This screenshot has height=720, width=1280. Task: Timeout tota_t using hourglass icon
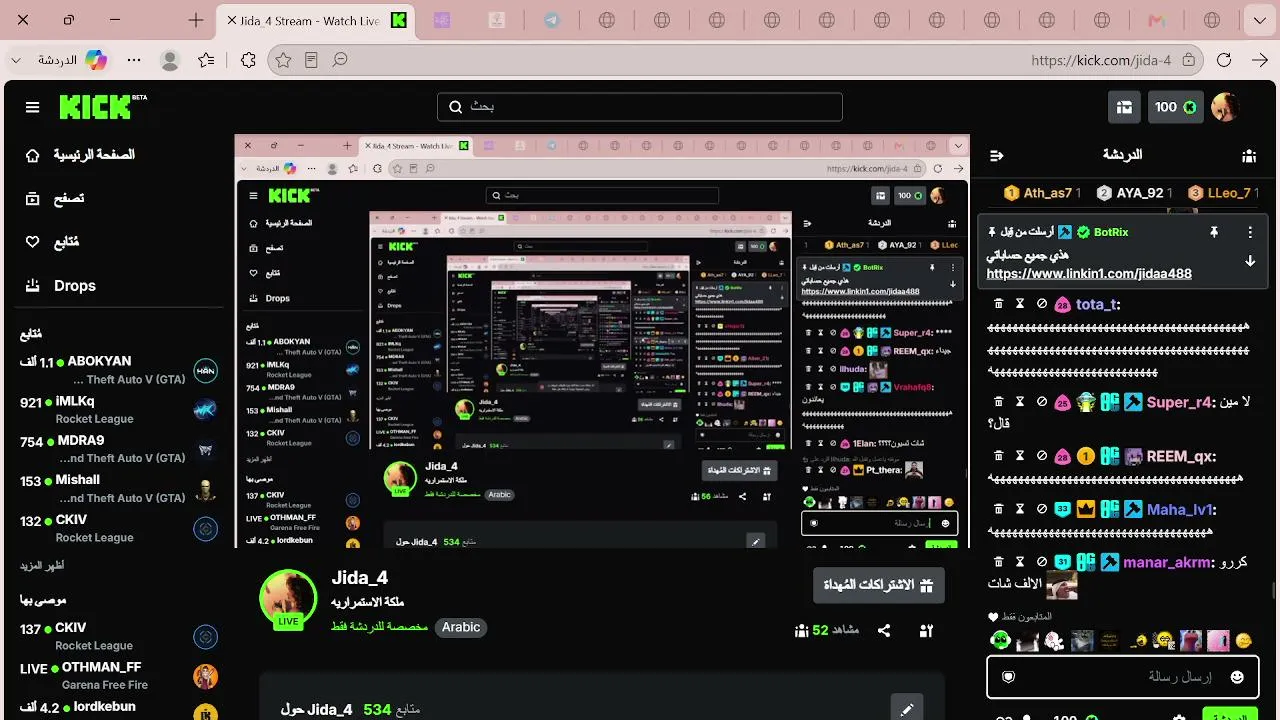point(1020,304)
